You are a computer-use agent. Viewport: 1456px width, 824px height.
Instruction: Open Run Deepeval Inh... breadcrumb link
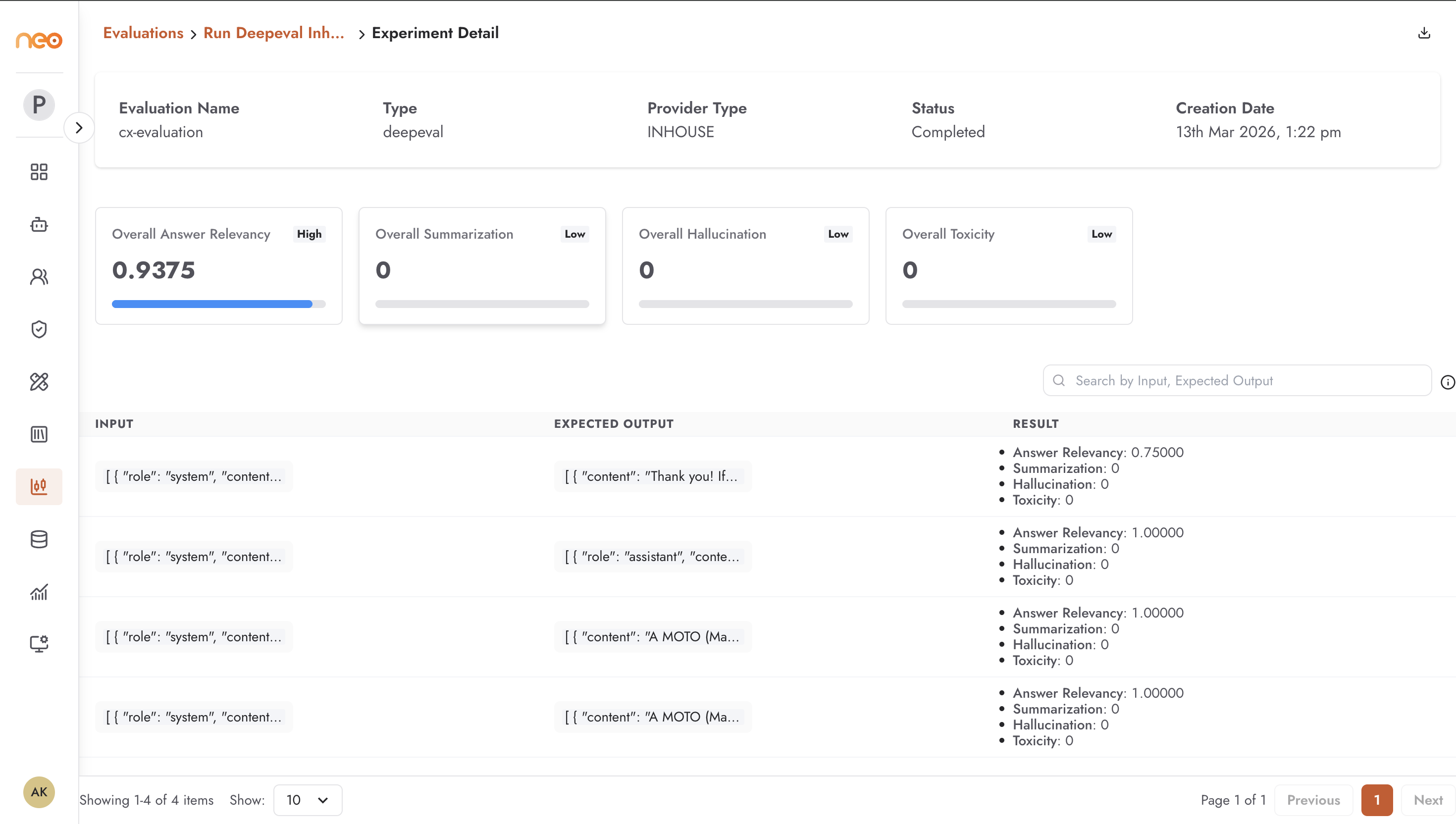pyautogui.click(x=274, y=33)
